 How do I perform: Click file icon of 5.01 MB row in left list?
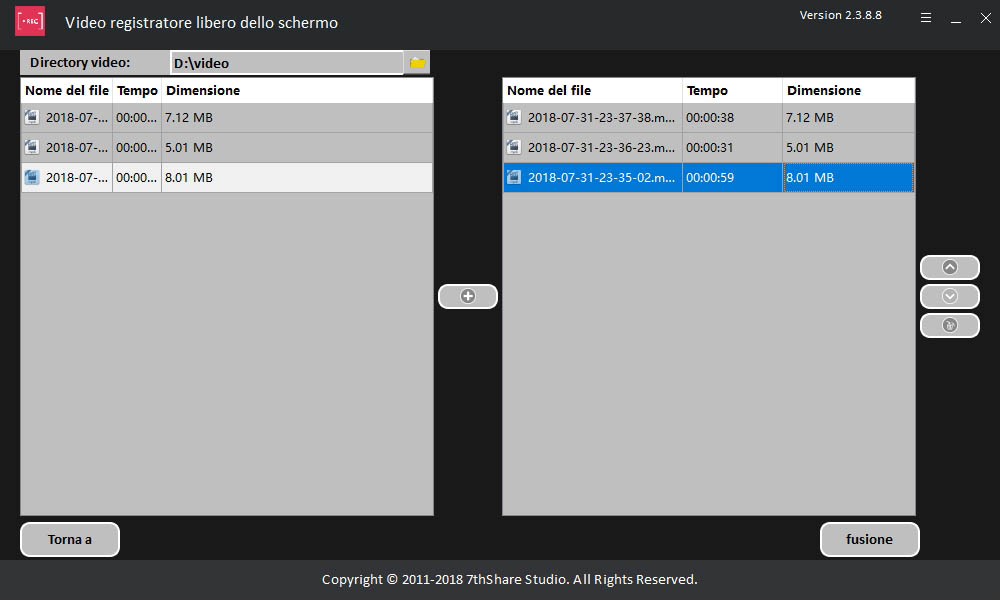31,147
